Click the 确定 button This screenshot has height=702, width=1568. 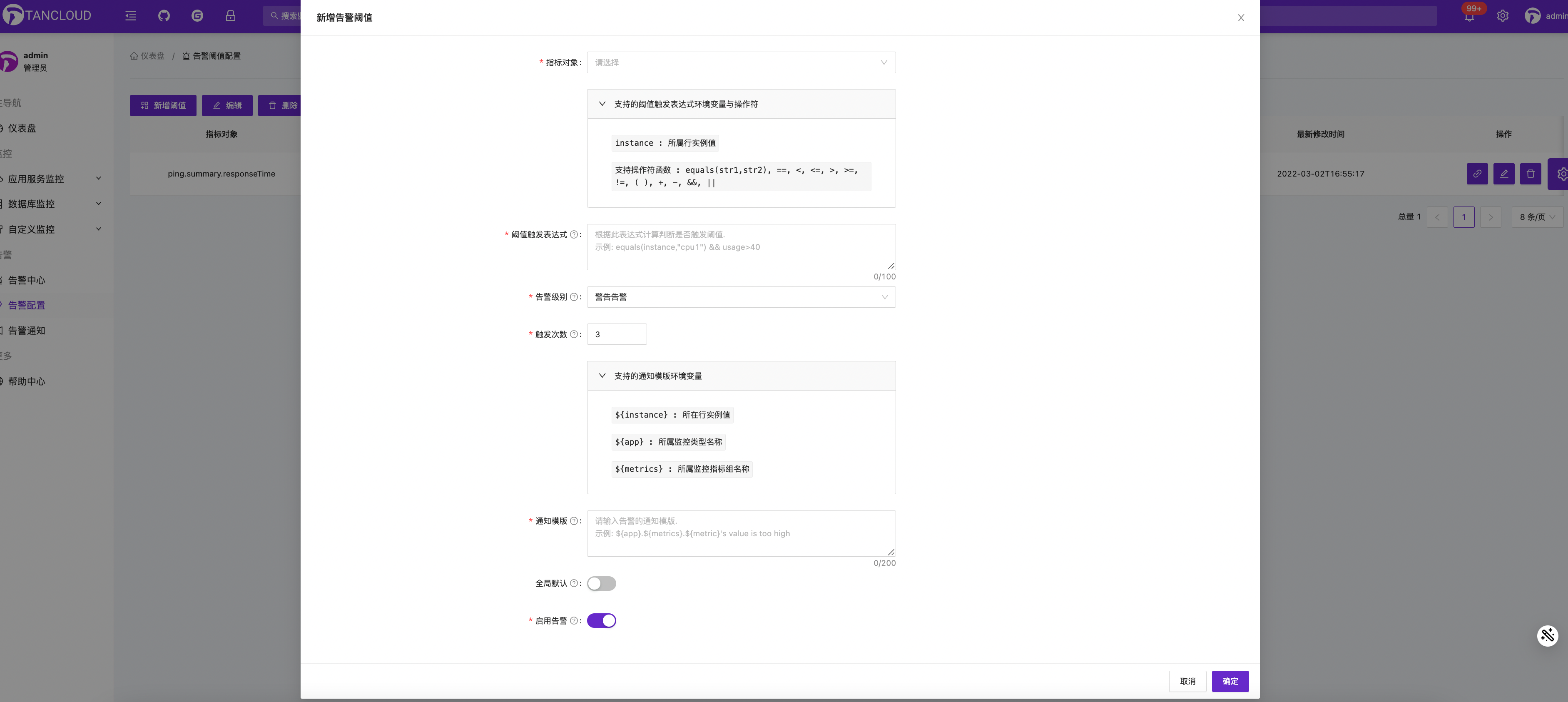(1230, 681)
